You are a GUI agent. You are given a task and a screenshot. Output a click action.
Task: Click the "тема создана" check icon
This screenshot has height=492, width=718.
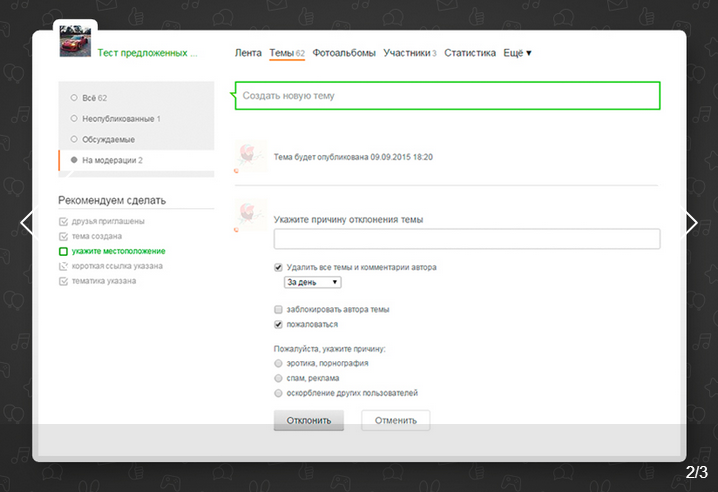point(63,236)
